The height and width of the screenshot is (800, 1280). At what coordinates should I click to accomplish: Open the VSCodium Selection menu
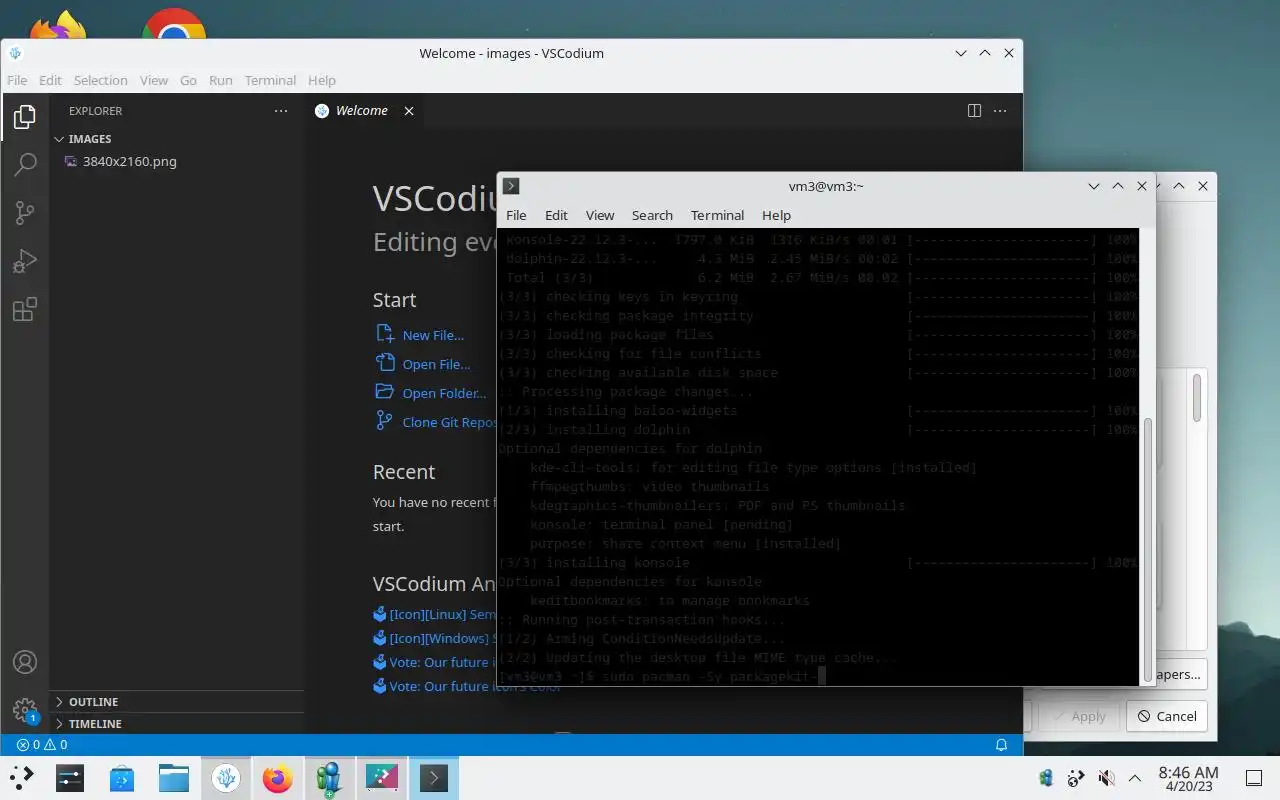coord(100,80)
